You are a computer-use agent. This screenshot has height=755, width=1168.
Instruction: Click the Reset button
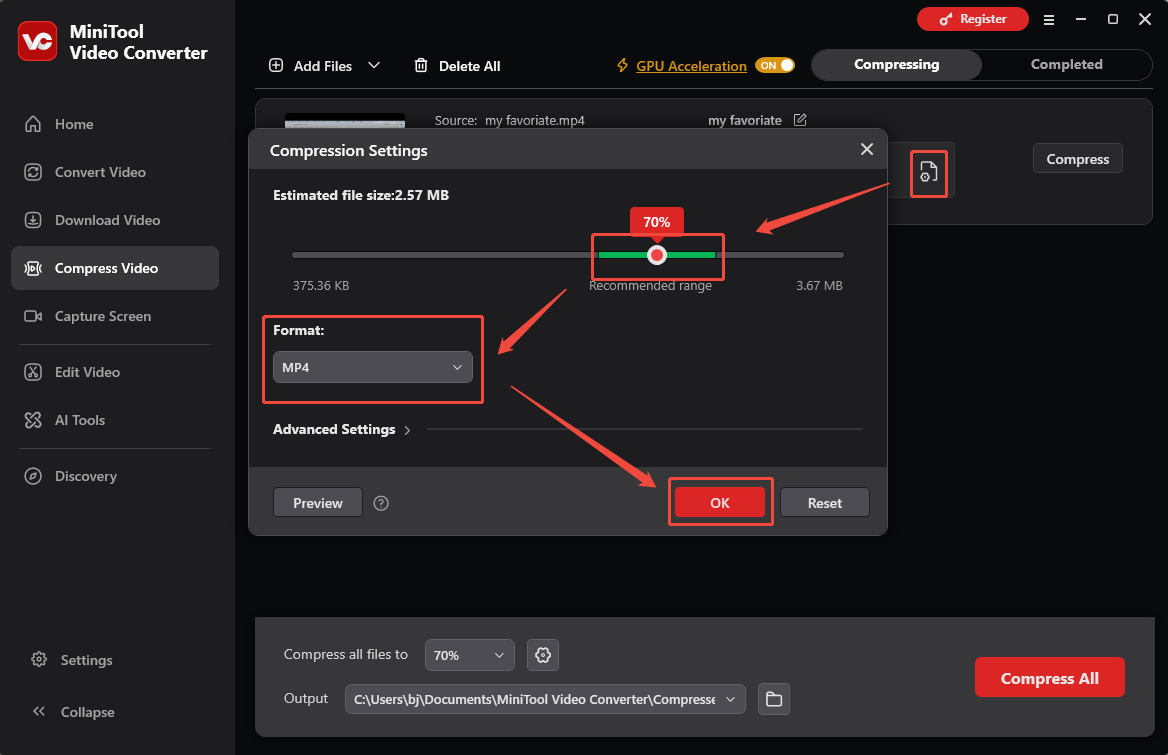[825, 503]
